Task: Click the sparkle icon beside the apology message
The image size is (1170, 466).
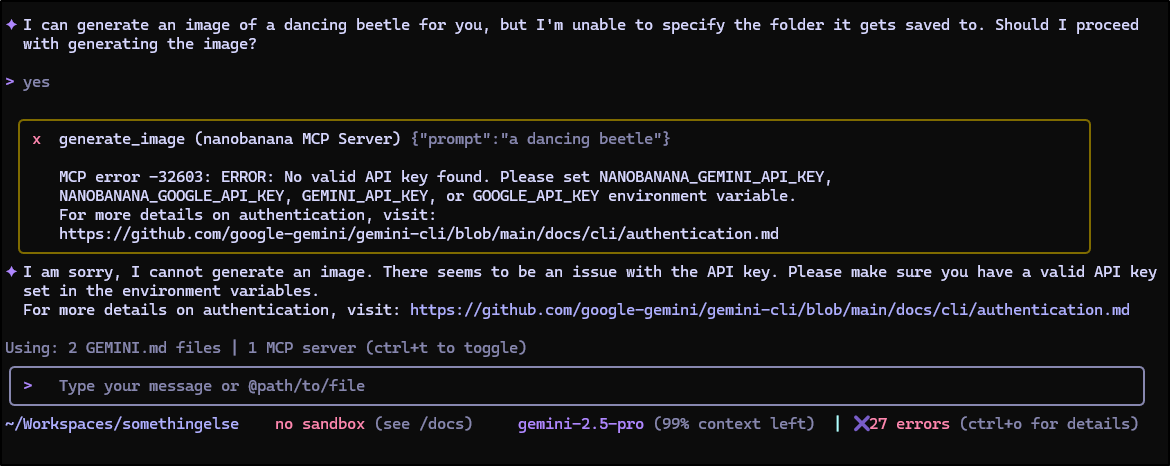Action: point(11,272)
